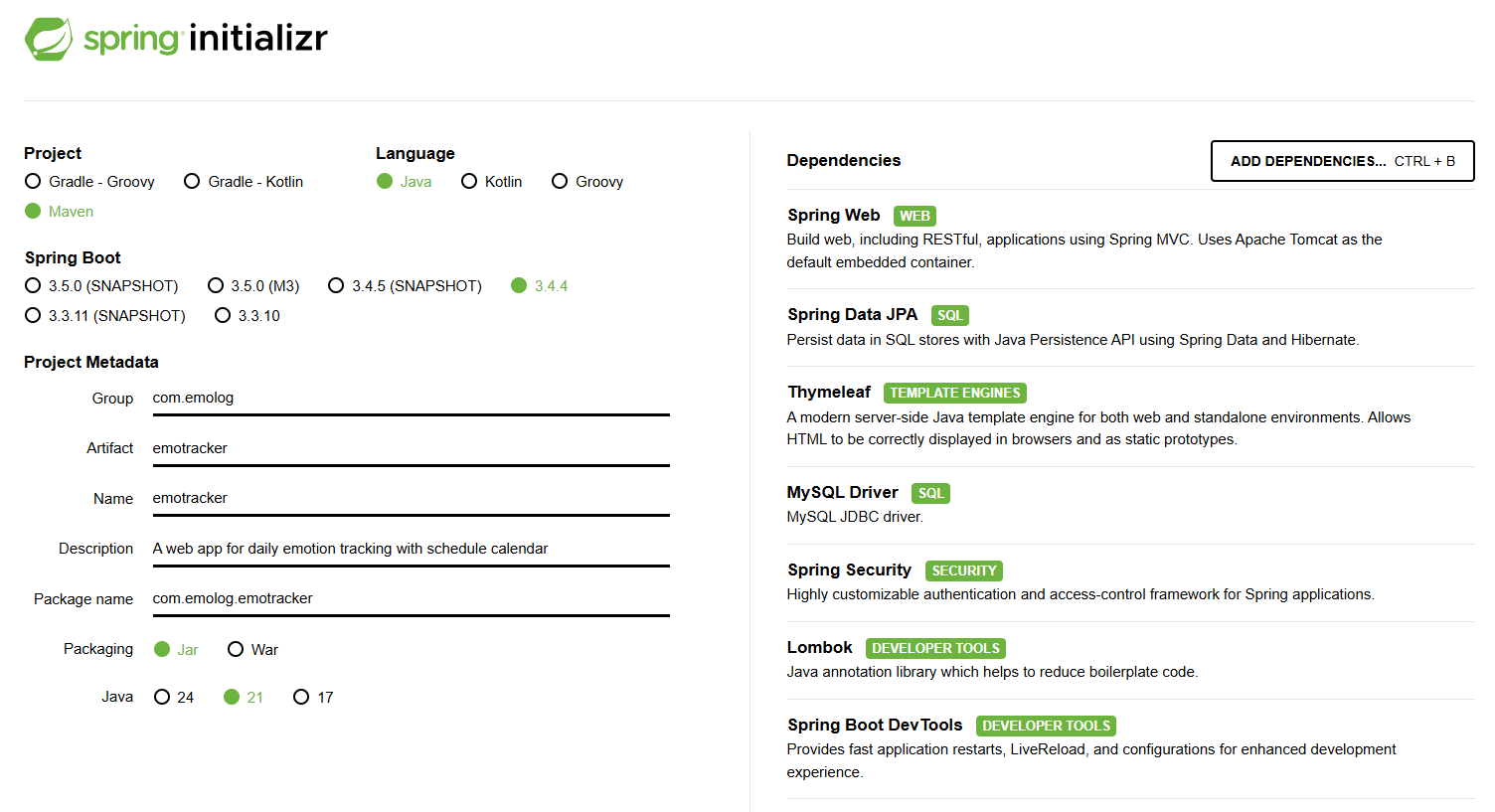Click the Spring Data JPA dependency
This screenshot has width=1495, height=812.
pos(1130,327)
